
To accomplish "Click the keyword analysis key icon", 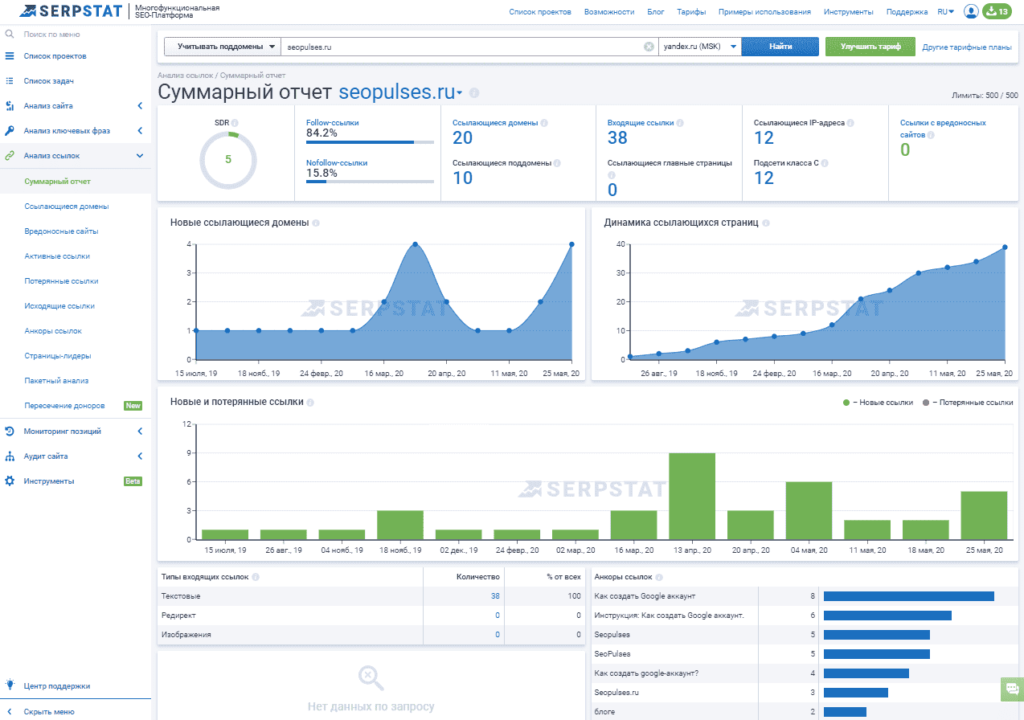I will (9, 131).
